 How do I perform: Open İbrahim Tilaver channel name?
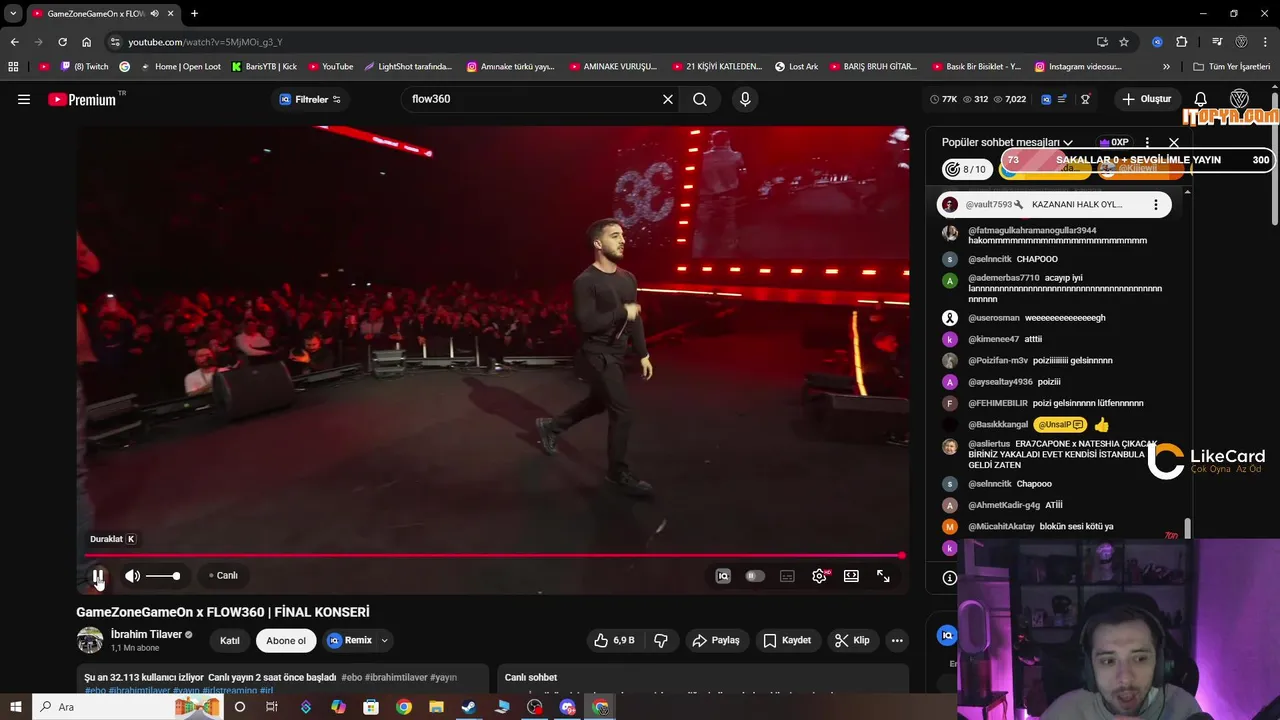[146, 634]
